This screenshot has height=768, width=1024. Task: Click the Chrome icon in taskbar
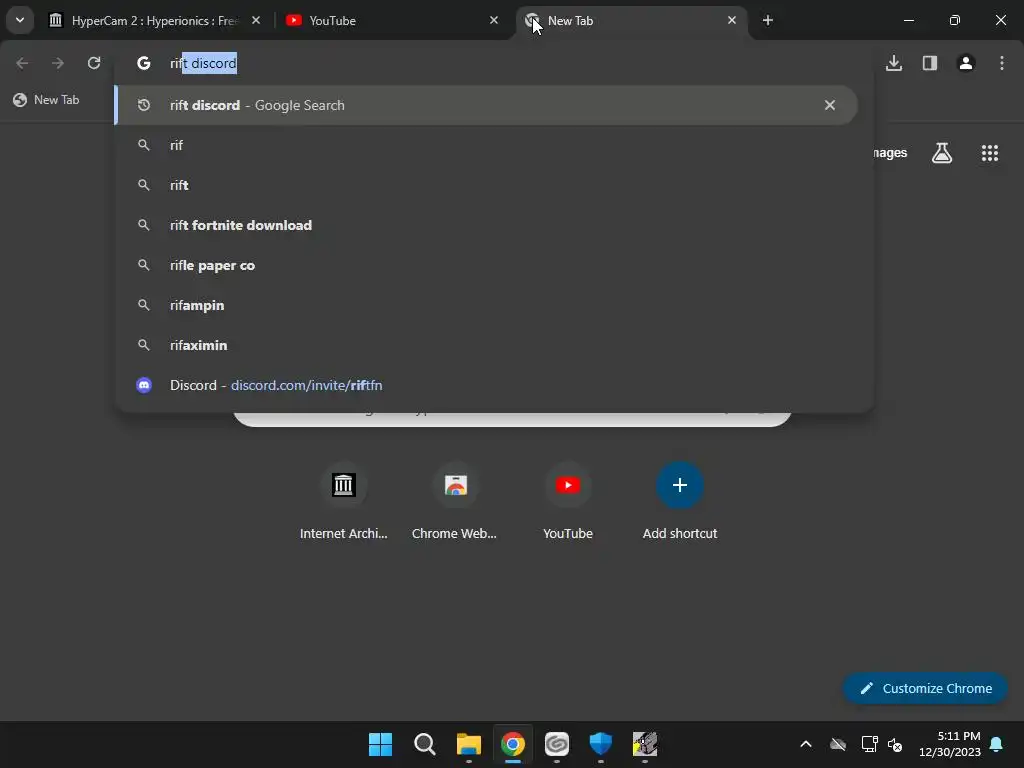pyautogui.click(x=513, y=744)
